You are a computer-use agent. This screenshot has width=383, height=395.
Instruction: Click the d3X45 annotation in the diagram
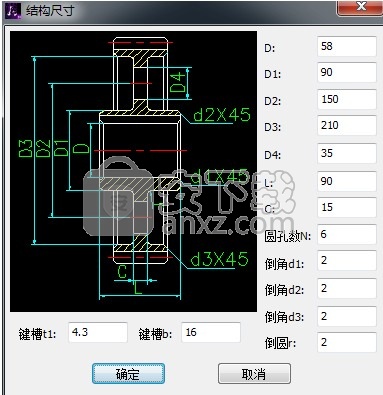(219, 259)
